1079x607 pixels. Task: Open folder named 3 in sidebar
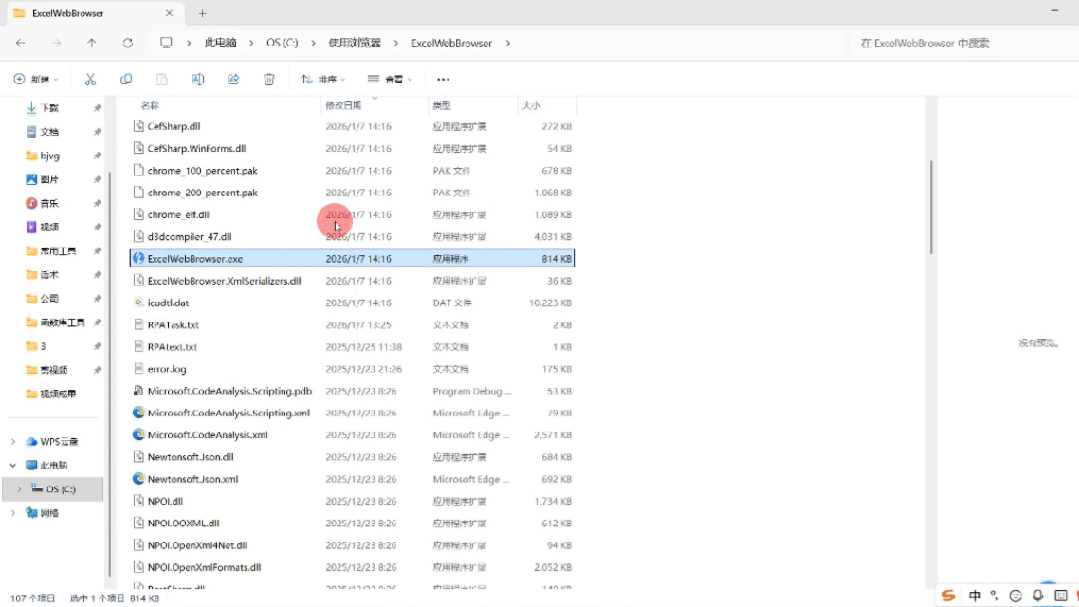[x=43, y=345]
